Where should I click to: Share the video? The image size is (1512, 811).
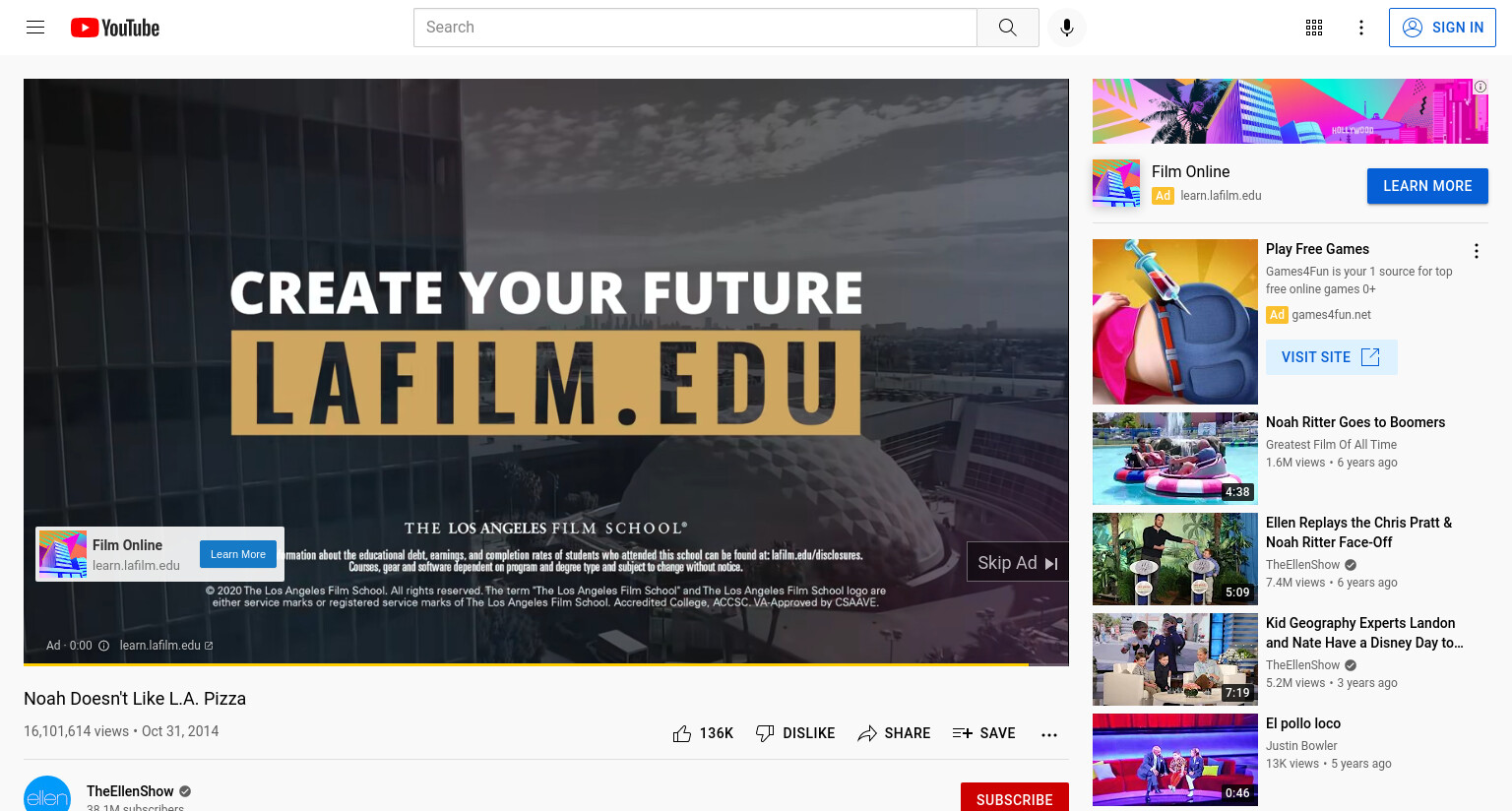point(894,733)
